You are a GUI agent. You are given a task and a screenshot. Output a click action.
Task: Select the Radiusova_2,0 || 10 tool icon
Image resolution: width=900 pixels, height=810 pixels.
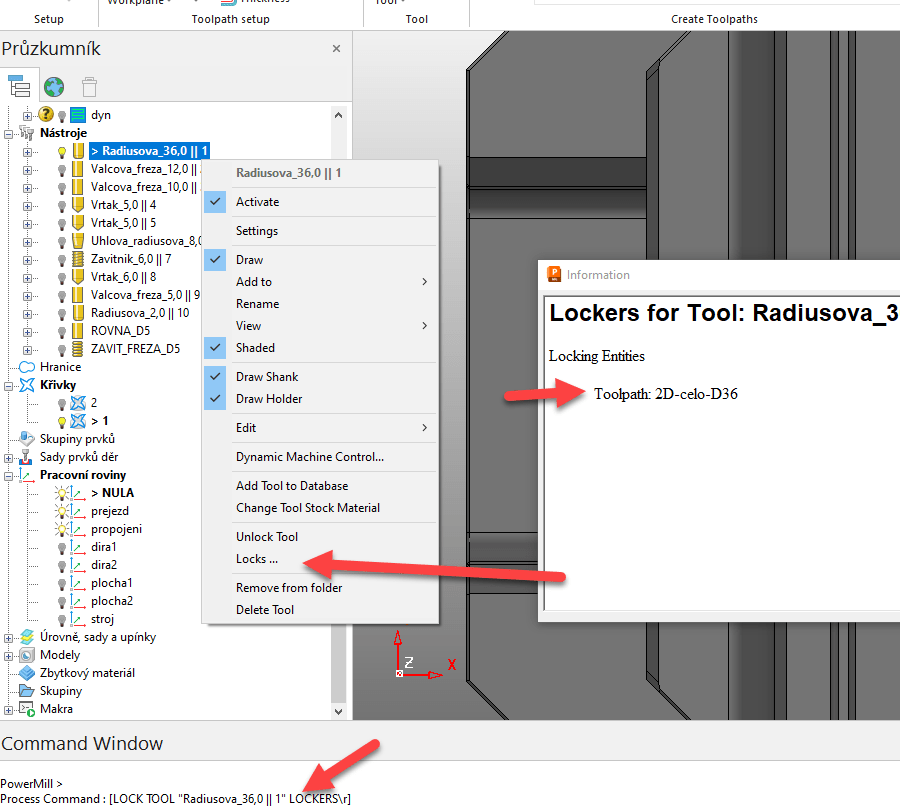[76, 312]
